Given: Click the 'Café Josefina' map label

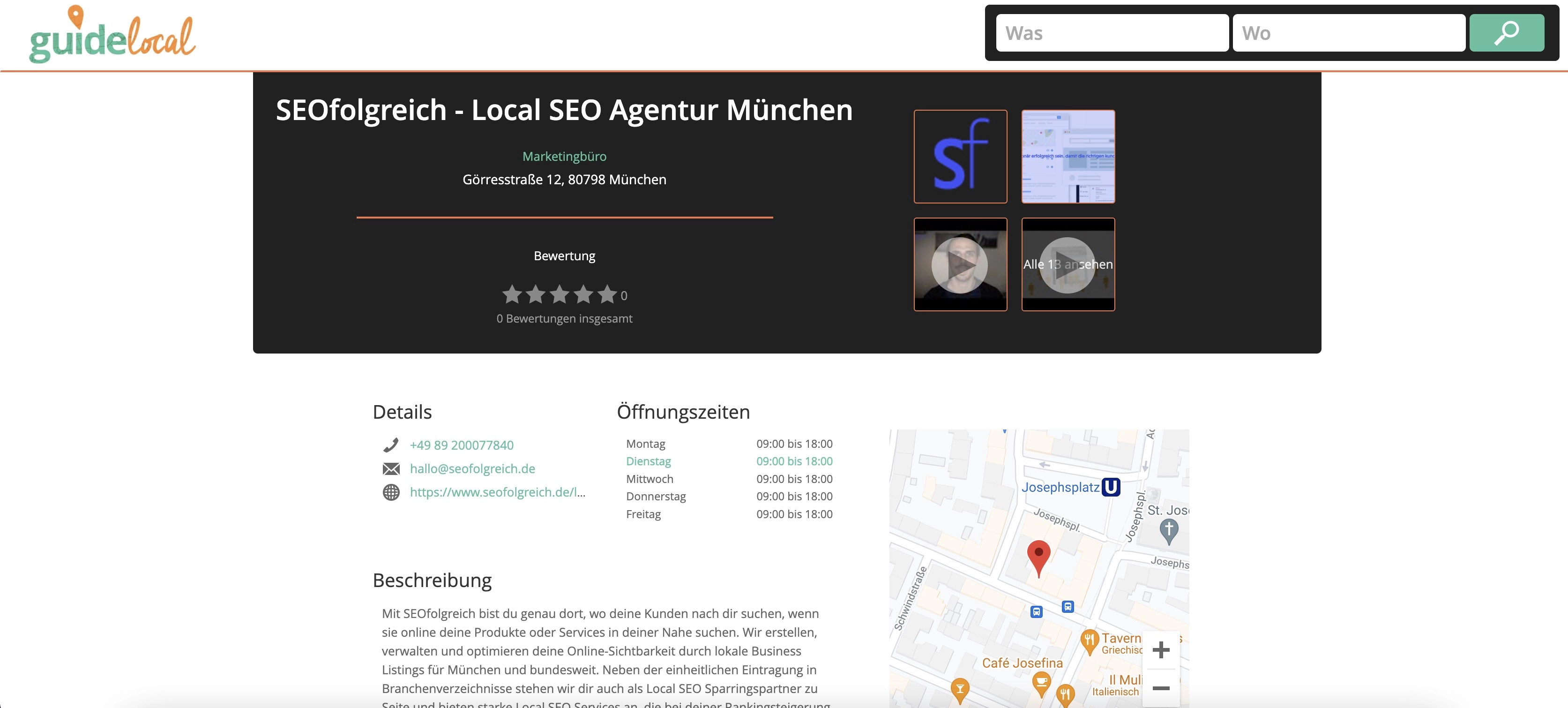Looking at the screenshot, I should click(x=1022, y=663).
